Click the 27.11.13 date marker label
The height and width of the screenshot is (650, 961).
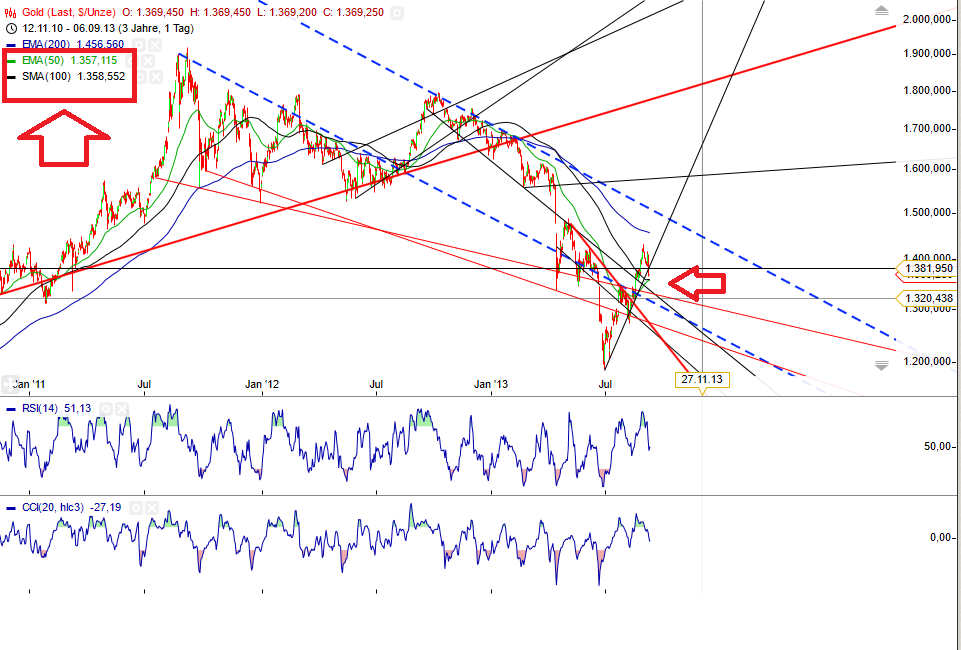[x=700, y=378]
